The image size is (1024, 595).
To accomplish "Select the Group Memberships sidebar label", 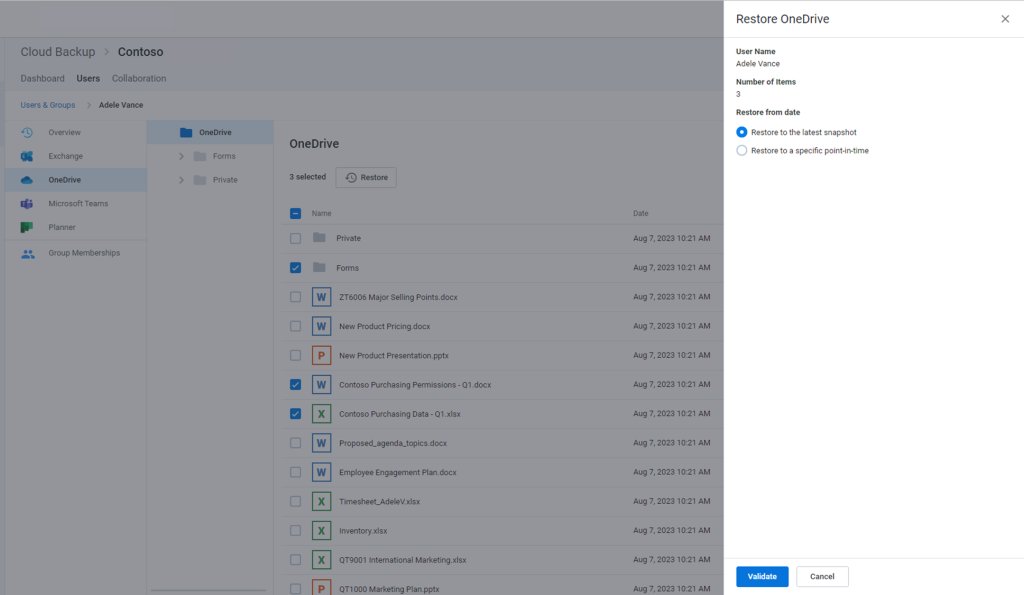I will click(x=84, y=253).
